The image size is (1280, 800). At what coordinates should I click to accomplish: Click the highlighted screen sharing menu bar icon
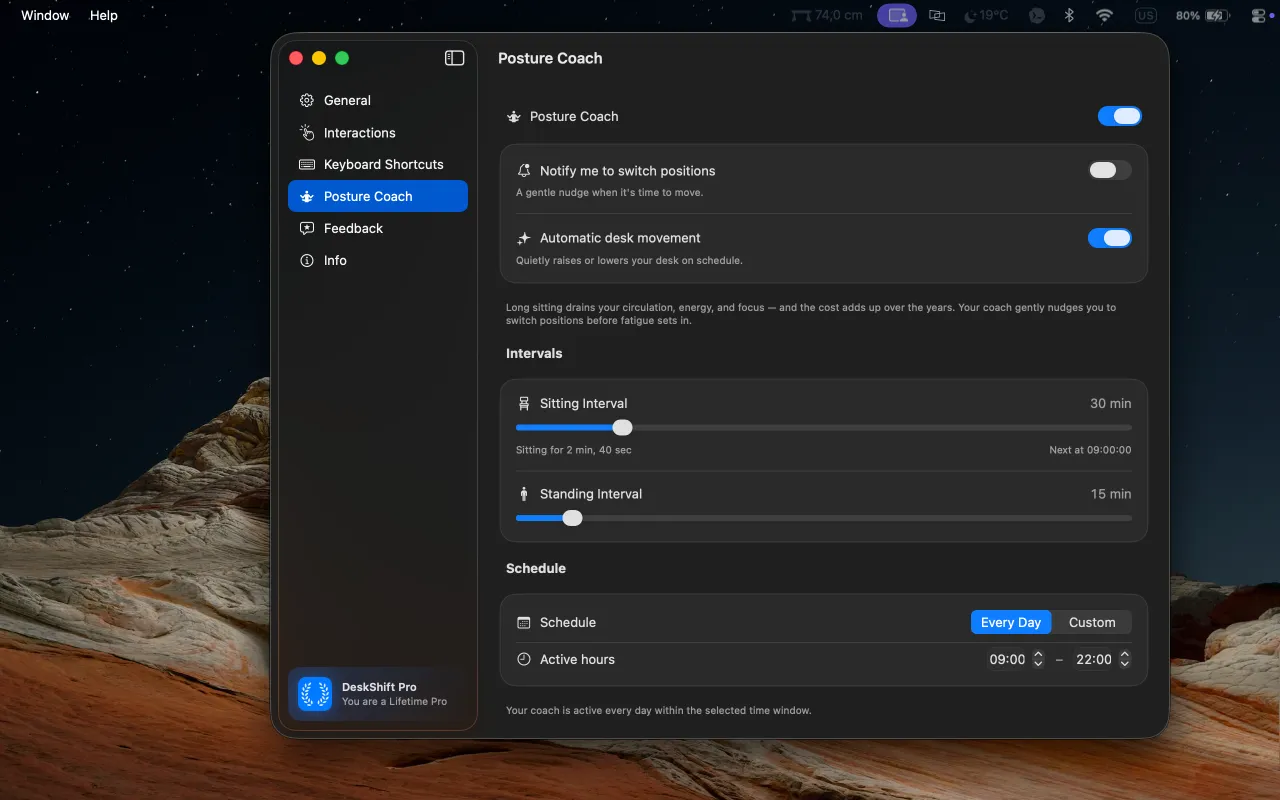[x=897, y=15]
